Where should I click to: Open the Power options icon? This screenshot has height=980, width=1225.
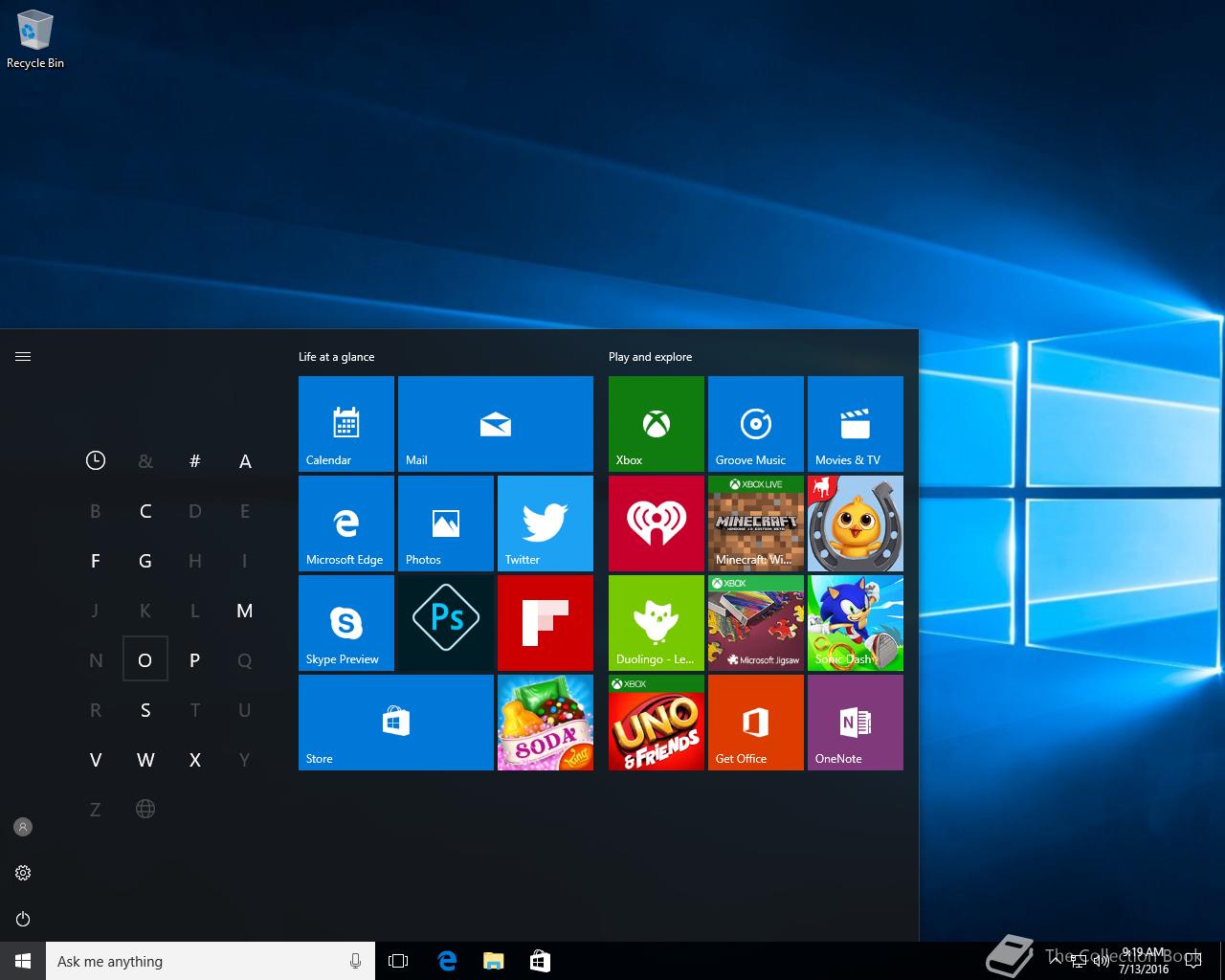[23, 919]
